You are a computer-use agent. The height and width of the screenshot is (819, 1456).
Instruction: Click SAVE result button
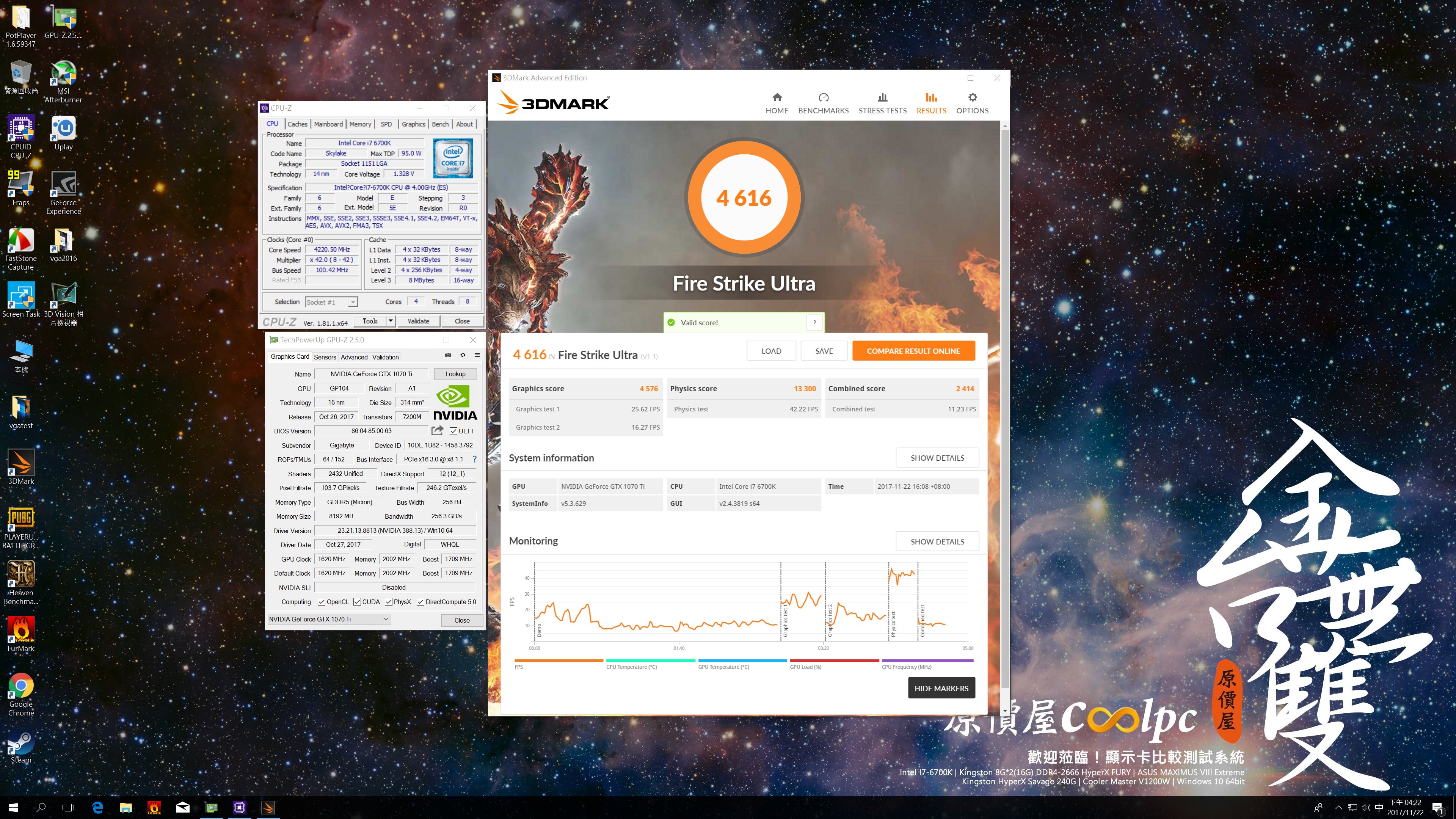824,351
